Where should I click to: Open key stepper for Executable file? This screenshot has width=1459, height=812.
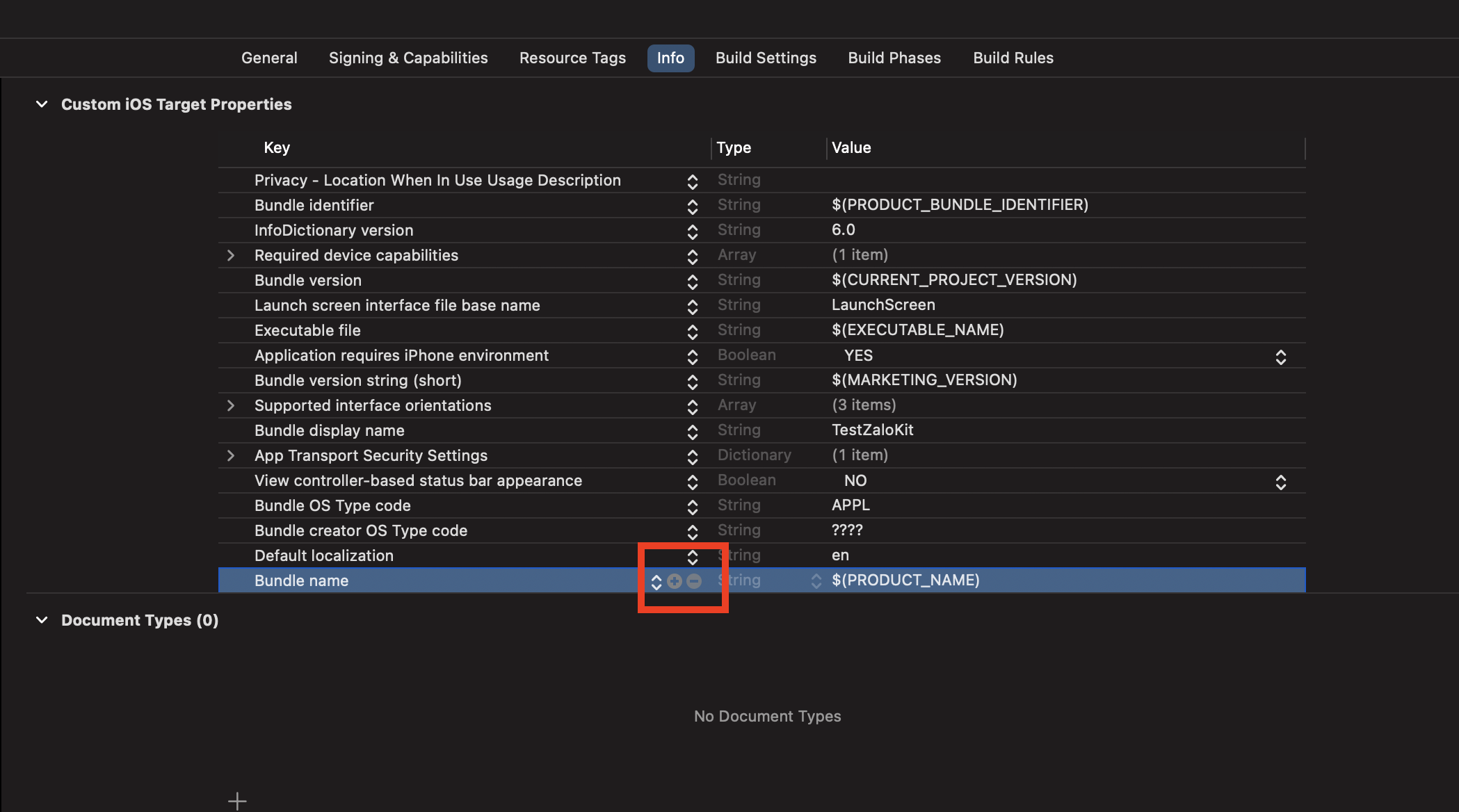point(692,331)
